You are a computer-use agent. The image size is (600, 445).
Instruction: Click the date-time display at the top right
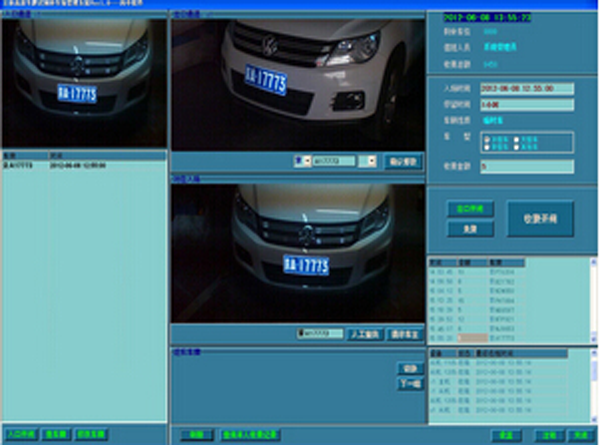tap(487, 17)
